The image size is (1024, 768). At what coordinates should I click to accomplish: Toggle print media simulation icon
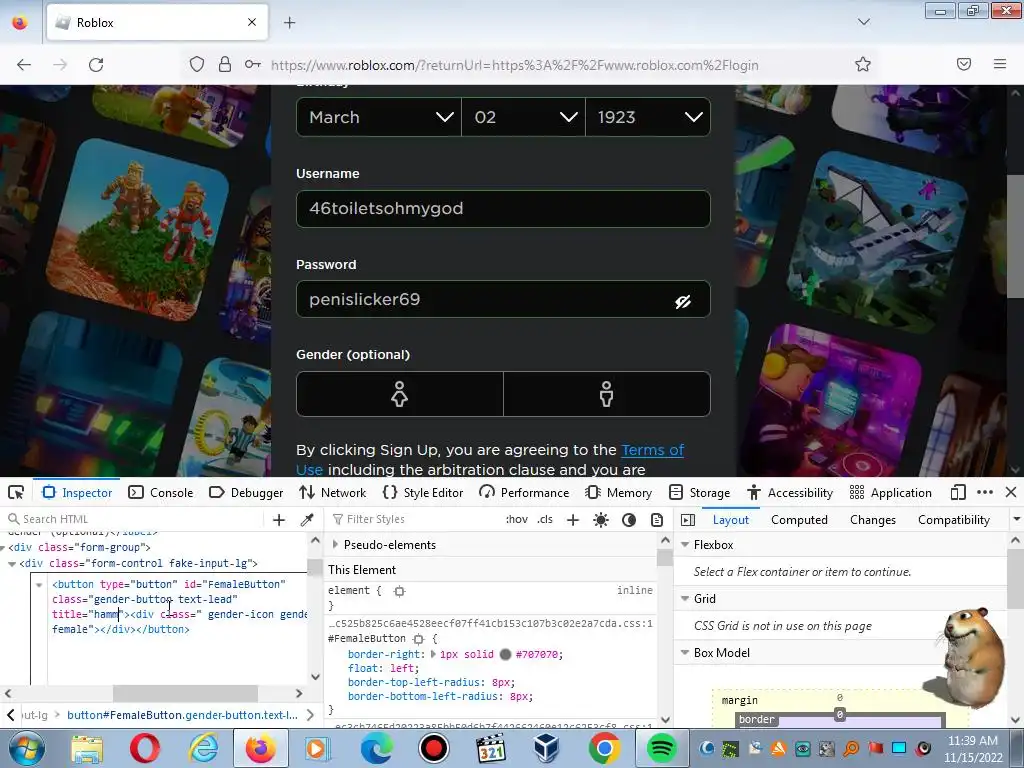pos(657,519)
